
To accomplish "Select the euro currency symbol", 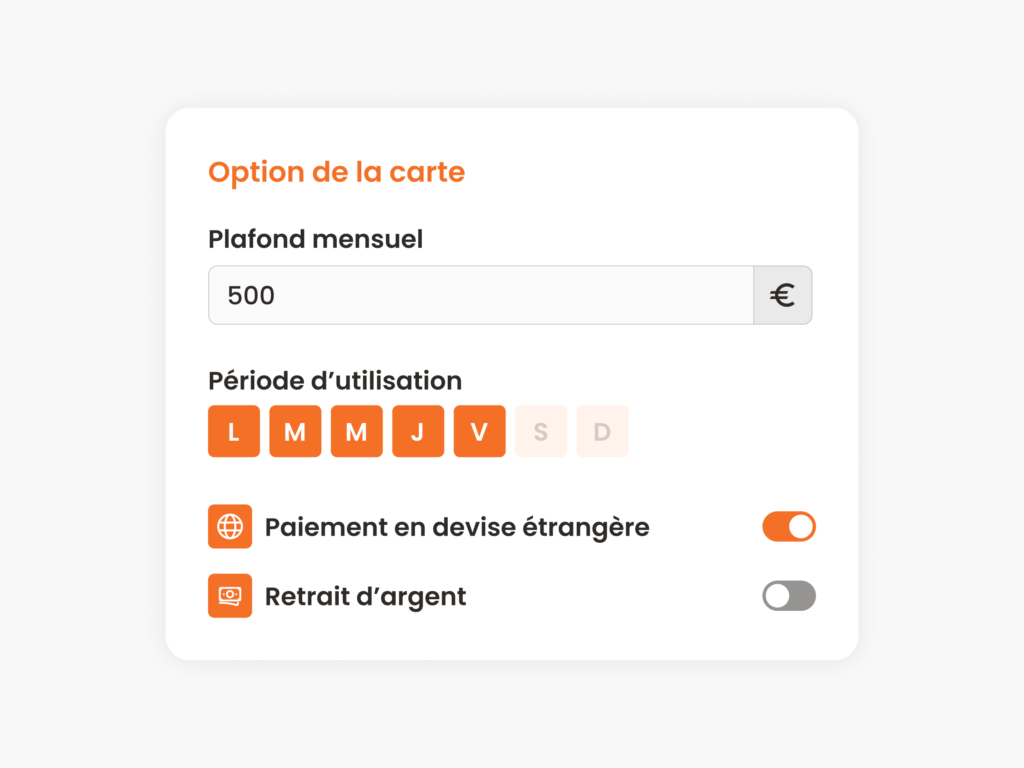I will coord(783,295).
